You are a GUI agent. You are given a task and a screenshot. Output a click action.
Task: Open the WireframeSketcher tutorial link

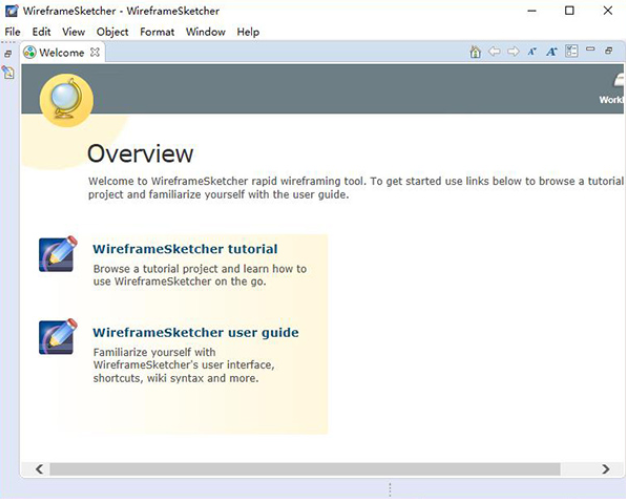click(x=185, y=249)
